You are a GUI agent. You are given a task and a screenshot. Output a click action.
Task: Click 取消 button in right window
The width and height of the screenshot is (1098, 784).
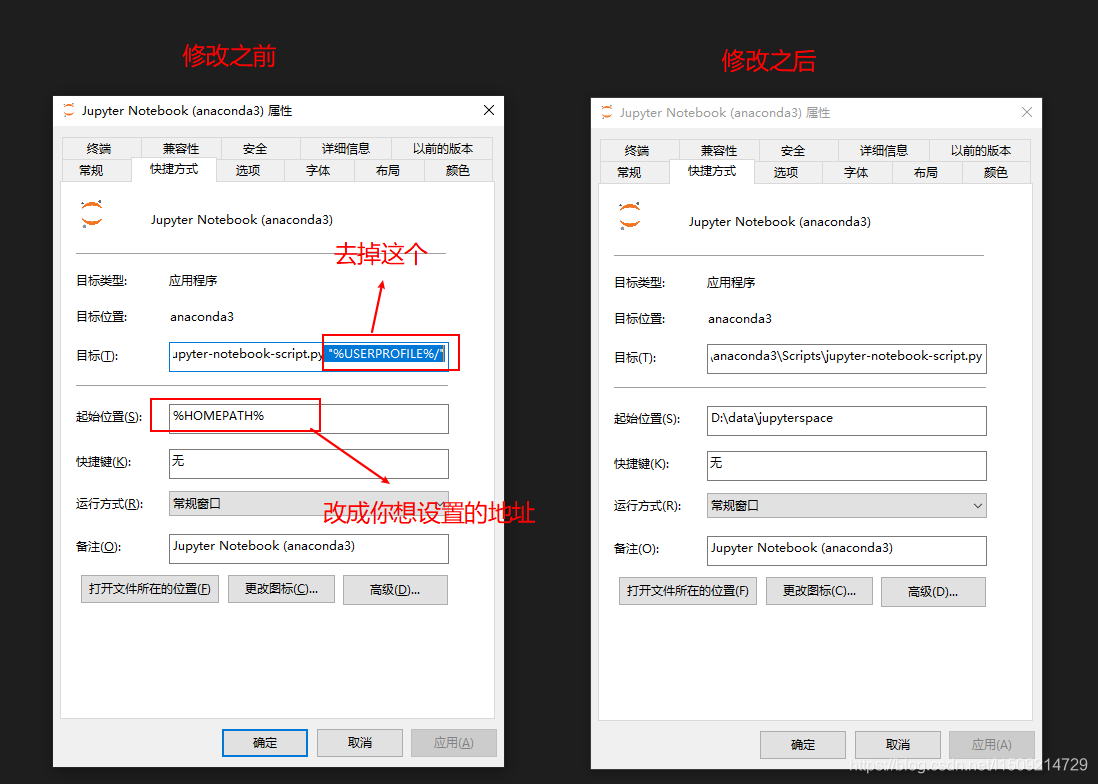pyautogui.click(x=898, y=745)
